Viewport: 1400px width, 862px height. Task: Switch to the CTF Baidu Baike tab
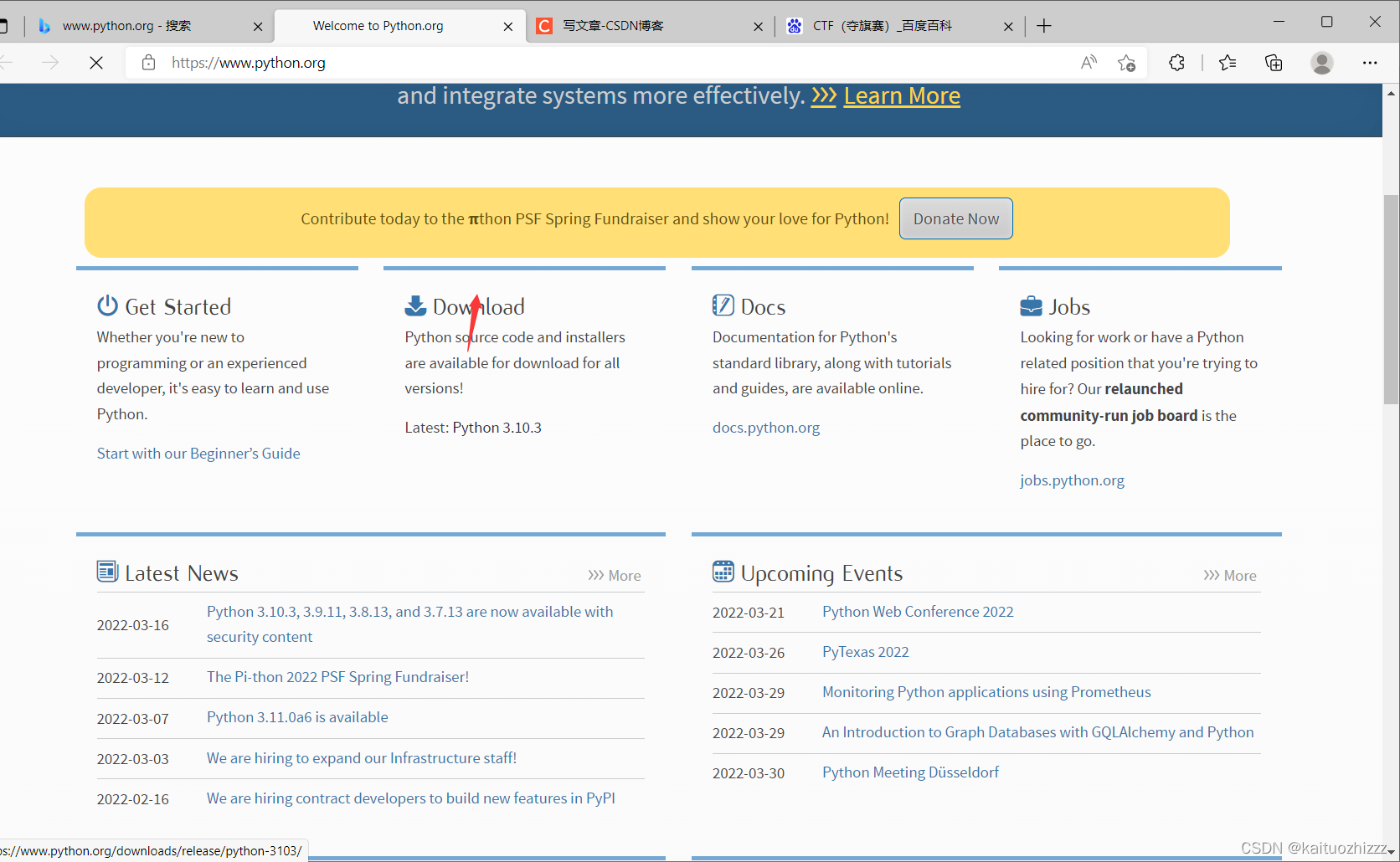(x=900, y=26)
